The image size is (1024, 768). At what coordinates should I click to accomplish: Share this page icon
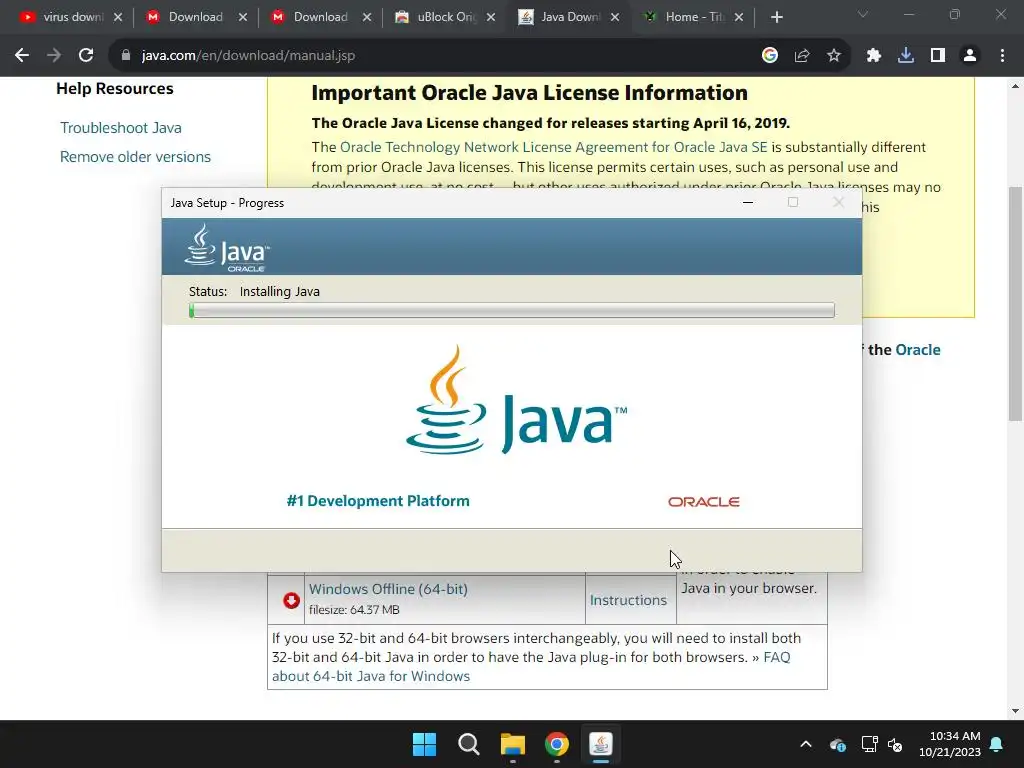pos(802,56)
